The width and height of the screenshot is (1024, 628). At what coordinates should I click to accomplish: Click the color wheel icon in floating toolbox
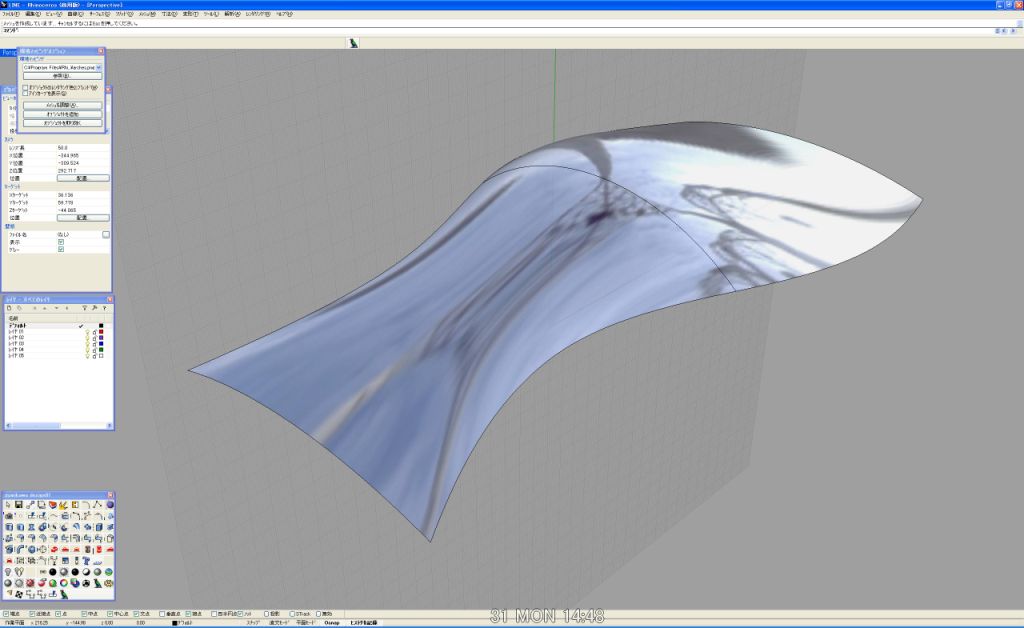64,582
